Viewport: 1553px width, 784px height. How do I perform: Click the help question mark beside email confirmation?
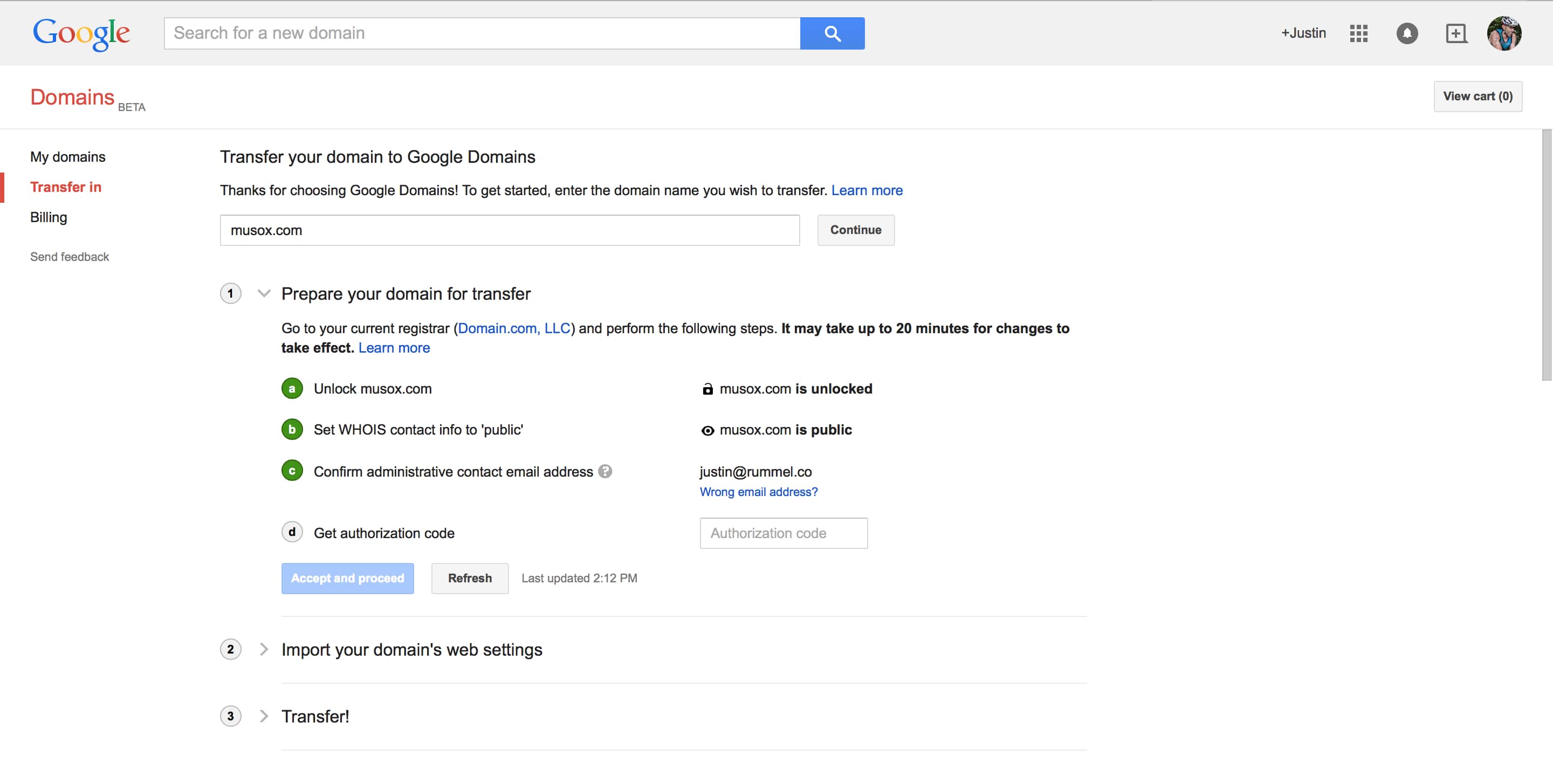click(x=604, y=471)
